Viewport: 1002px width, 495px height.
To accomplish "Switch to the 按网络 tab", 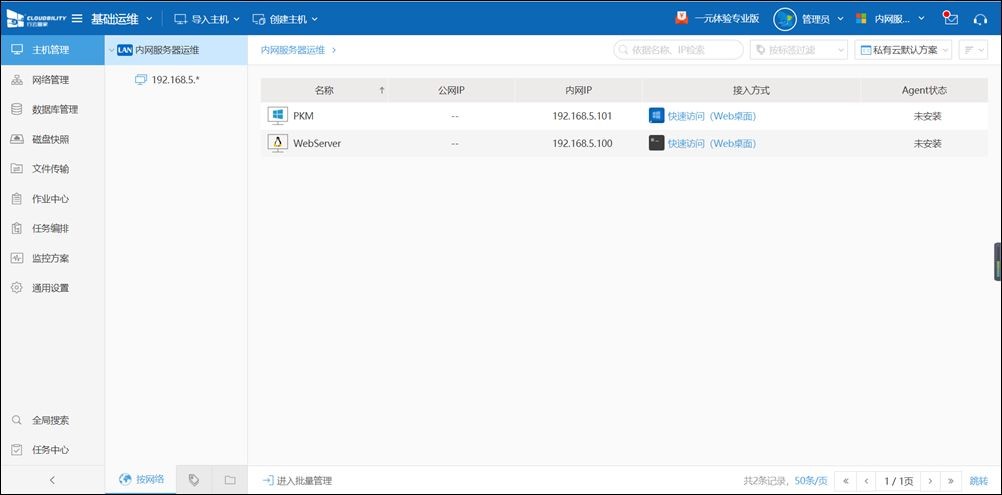I will [141, 480].
